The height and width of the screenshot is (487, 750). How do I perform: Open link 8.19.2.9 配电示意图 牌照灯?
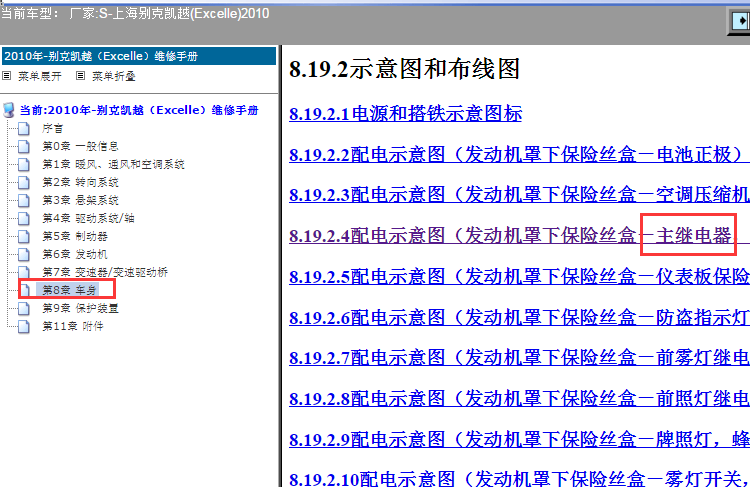point(519,439)
